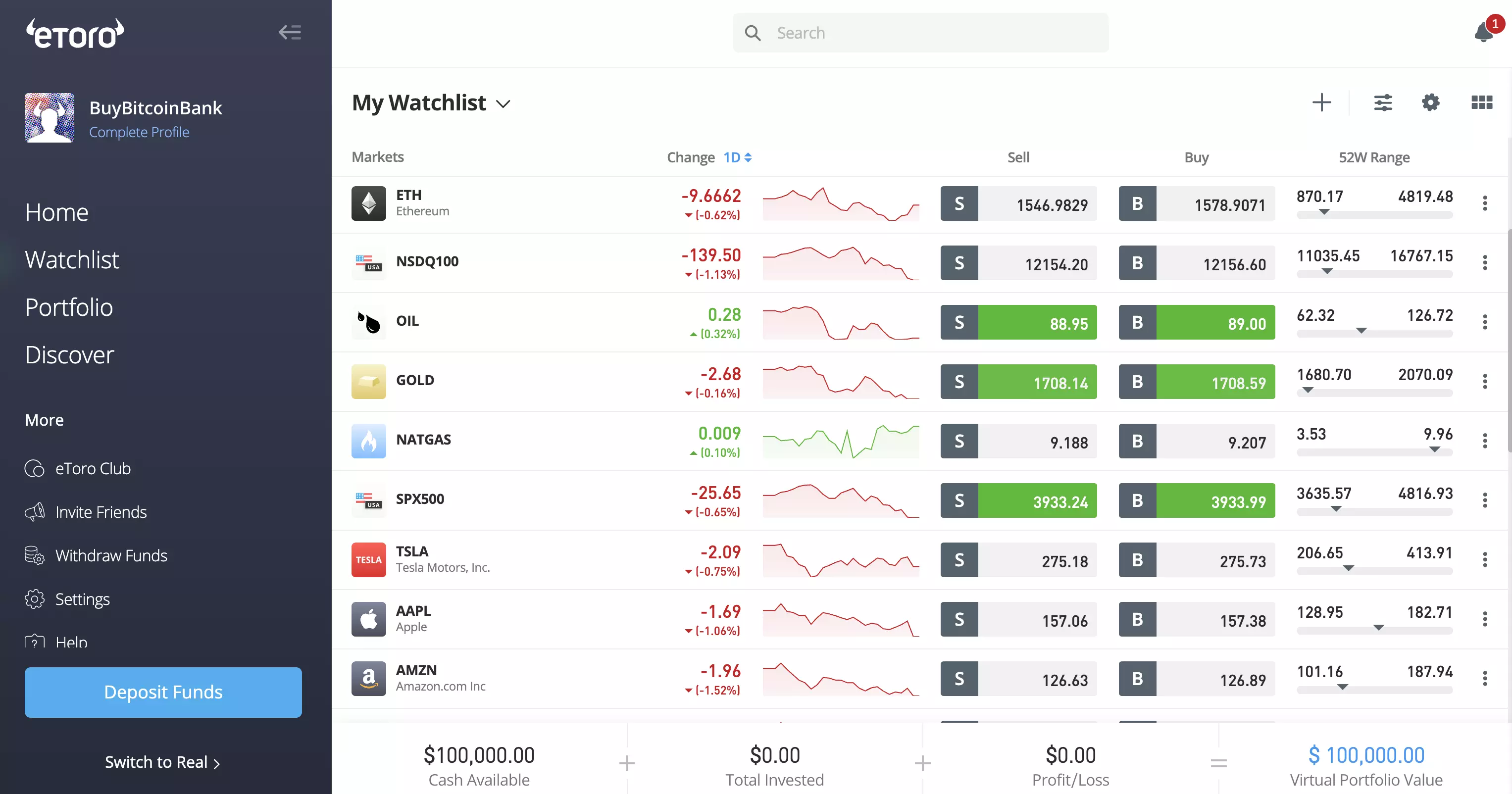Screen dimensions: 1512x794
Task: Open Discover in sidebar
Action: (69, 354)
